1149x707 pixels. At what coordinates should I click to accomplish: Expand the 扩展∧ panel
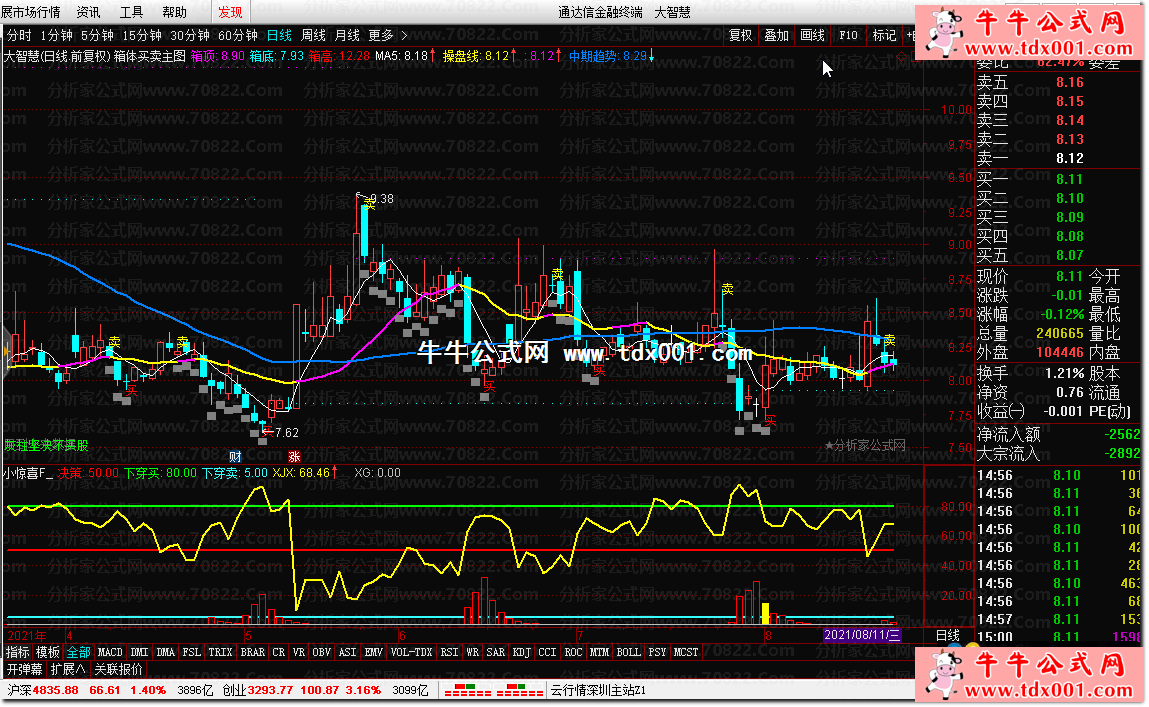[67, 669]
